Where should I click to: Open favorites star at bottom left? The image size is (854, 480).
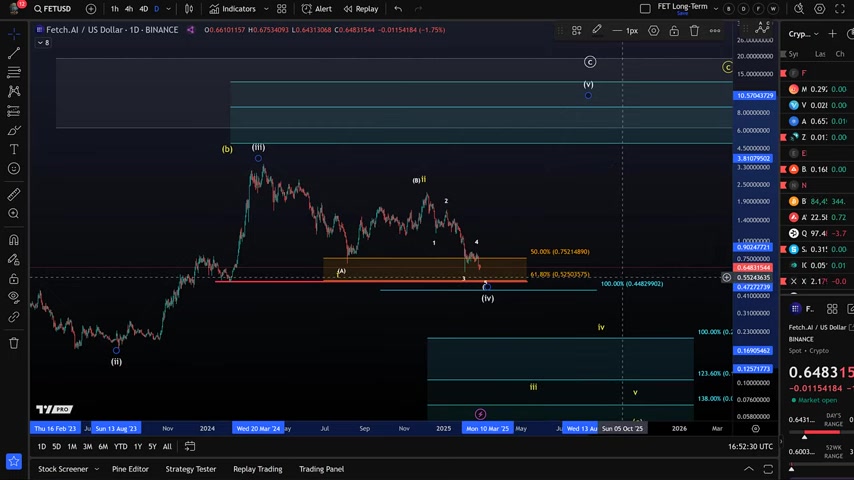14,461
